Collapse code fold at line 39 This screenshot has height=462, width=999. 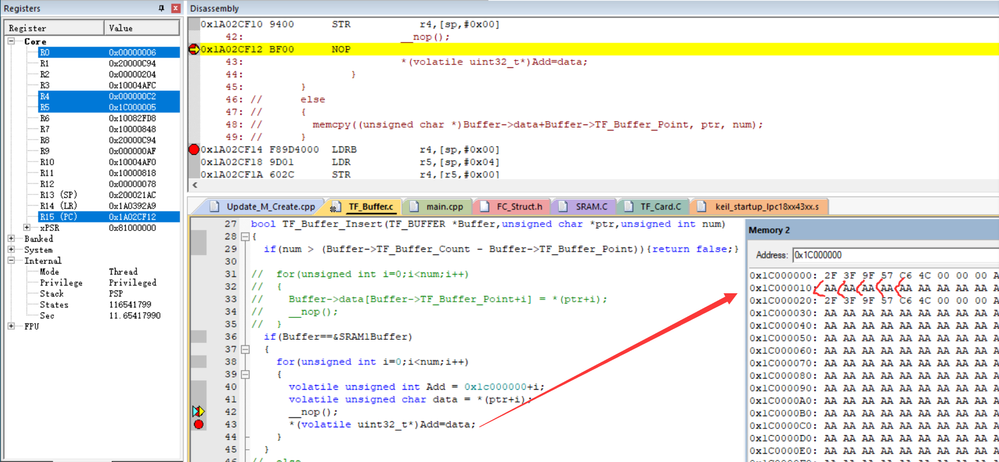pos(246,374)
